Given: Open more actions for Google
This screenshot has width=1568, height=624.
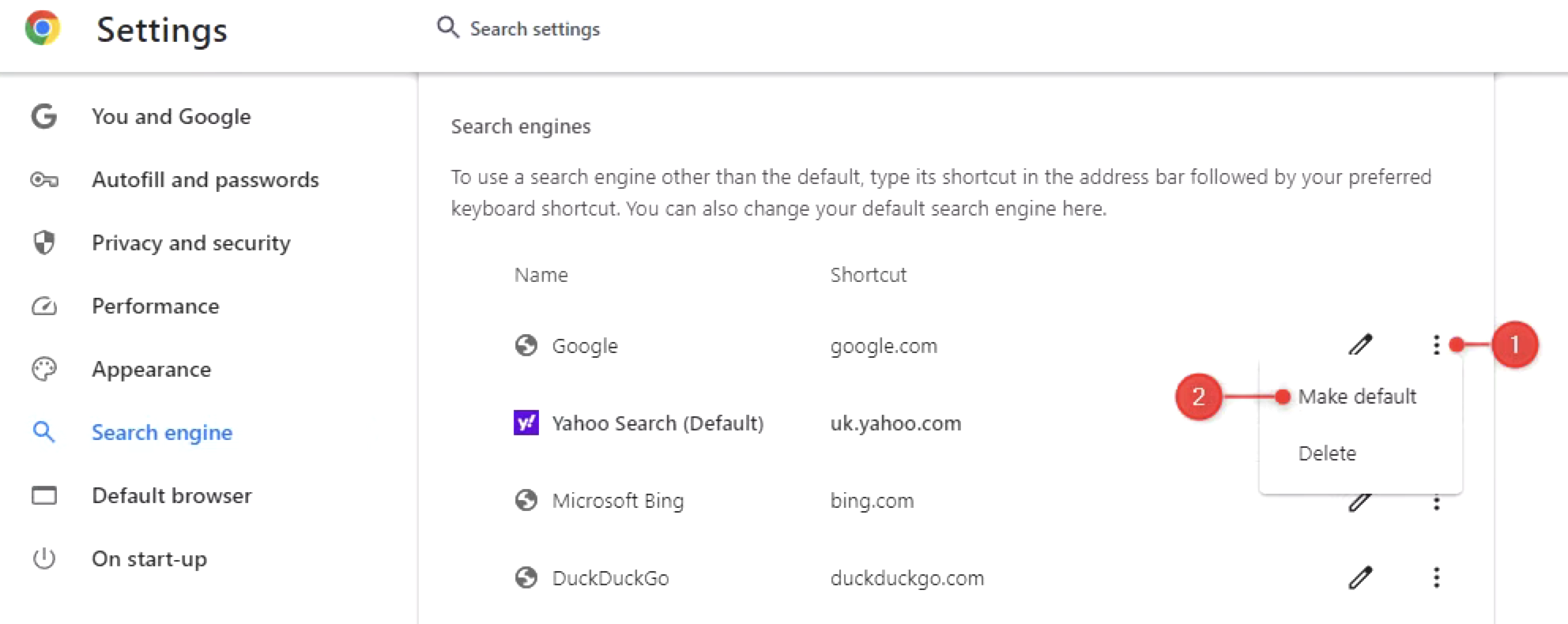Looking at the screenshot, I should click(x=1436, y=344).
